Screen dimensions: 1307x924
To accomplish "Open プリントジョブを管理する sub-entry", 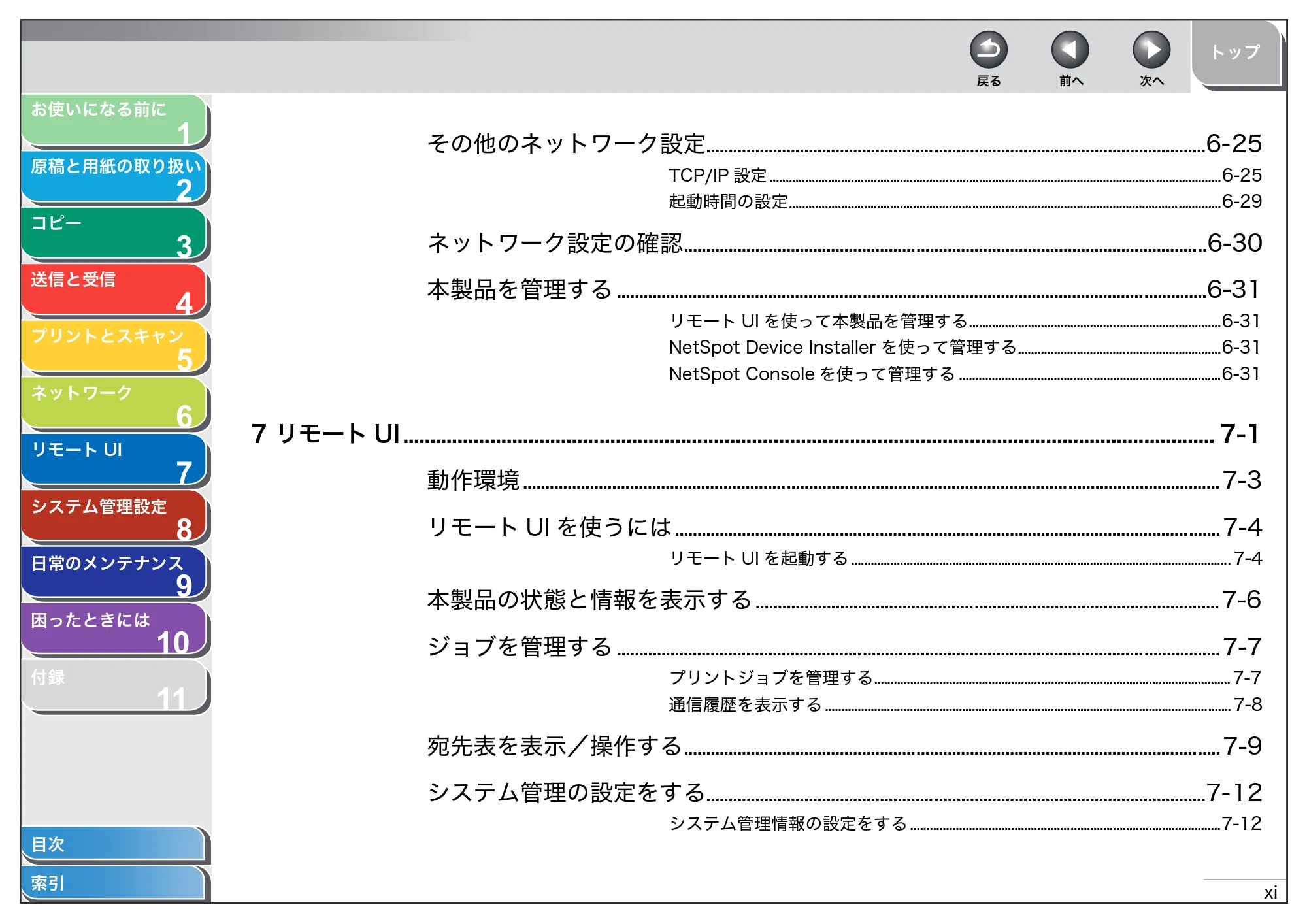I will (x=965, y=678).
